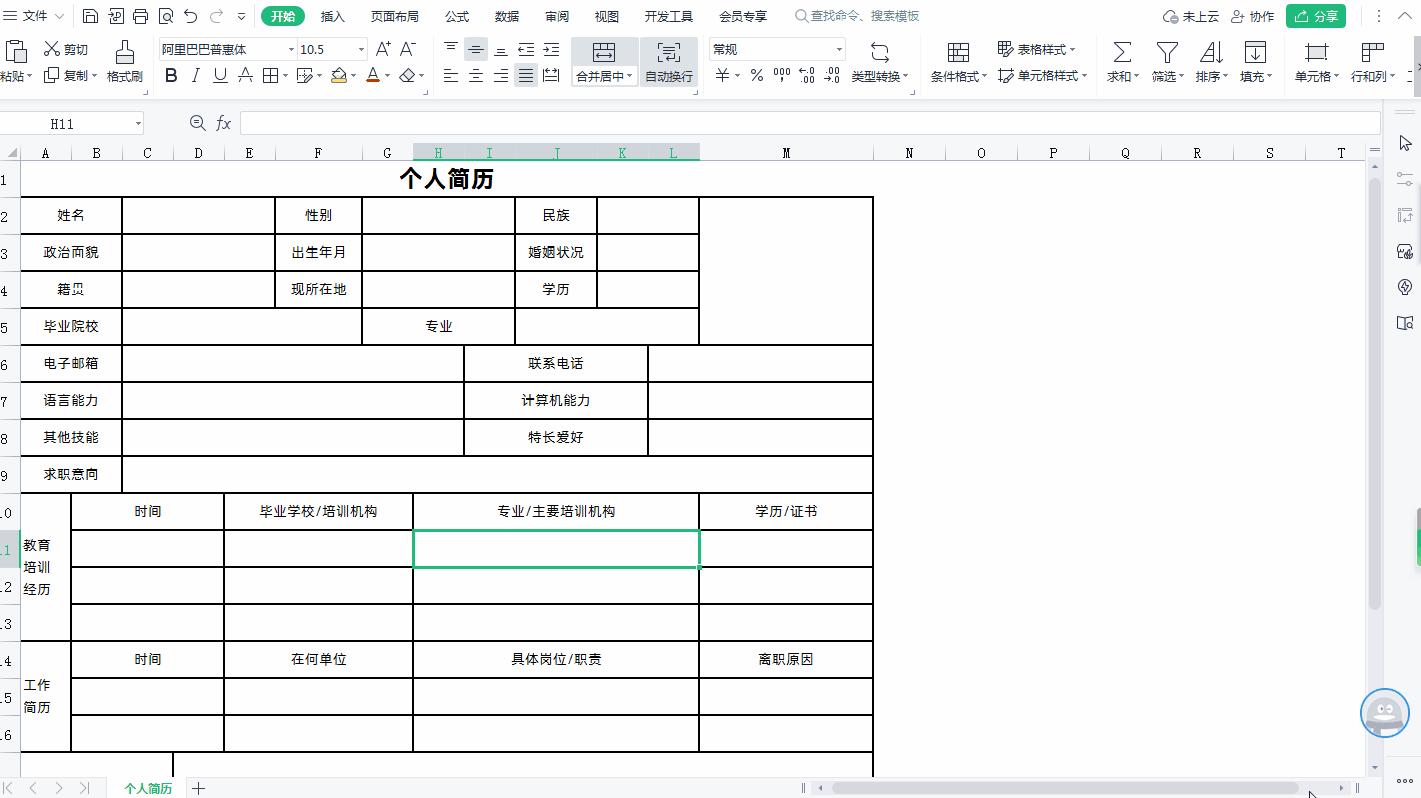Click the sort (排序) icon
This screenshot has width=1421, height=798.
coord(1211,60)
